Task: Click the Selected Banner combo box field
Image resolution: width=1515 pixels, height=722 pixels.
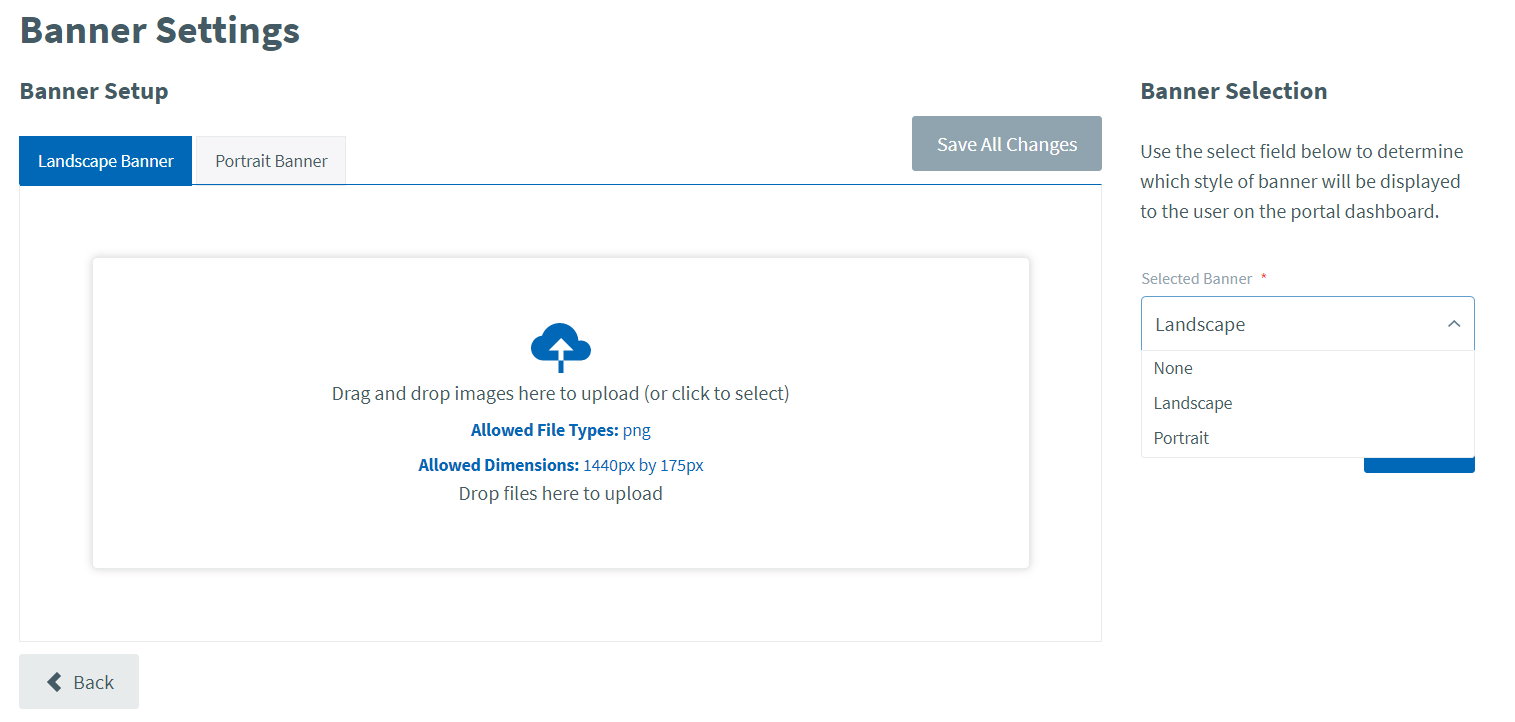Action: (x=1290, y=324)
